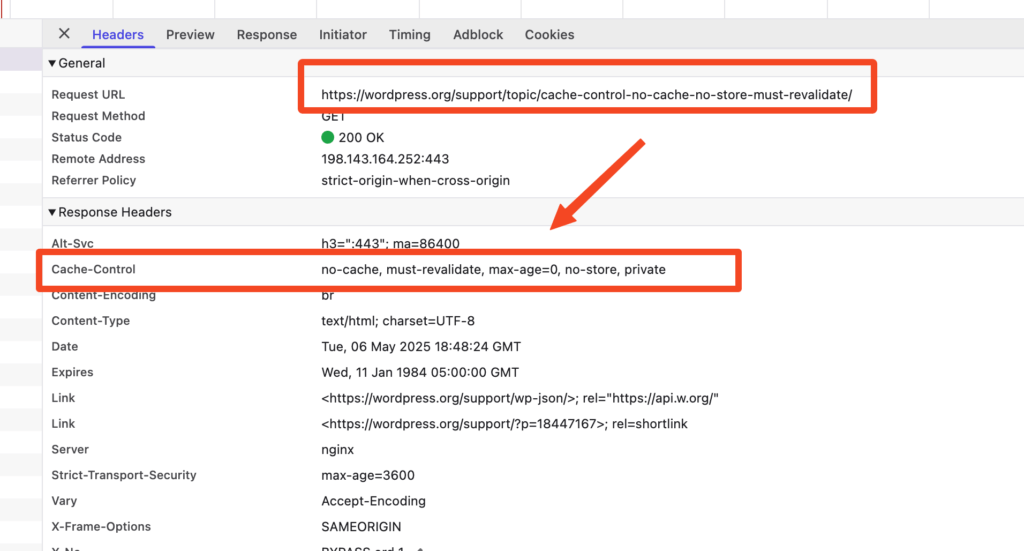Image resolution: width=1024 pixels, height=551 pixels.
Task: Select the wp-json Link header value
Action: point(520,398)
